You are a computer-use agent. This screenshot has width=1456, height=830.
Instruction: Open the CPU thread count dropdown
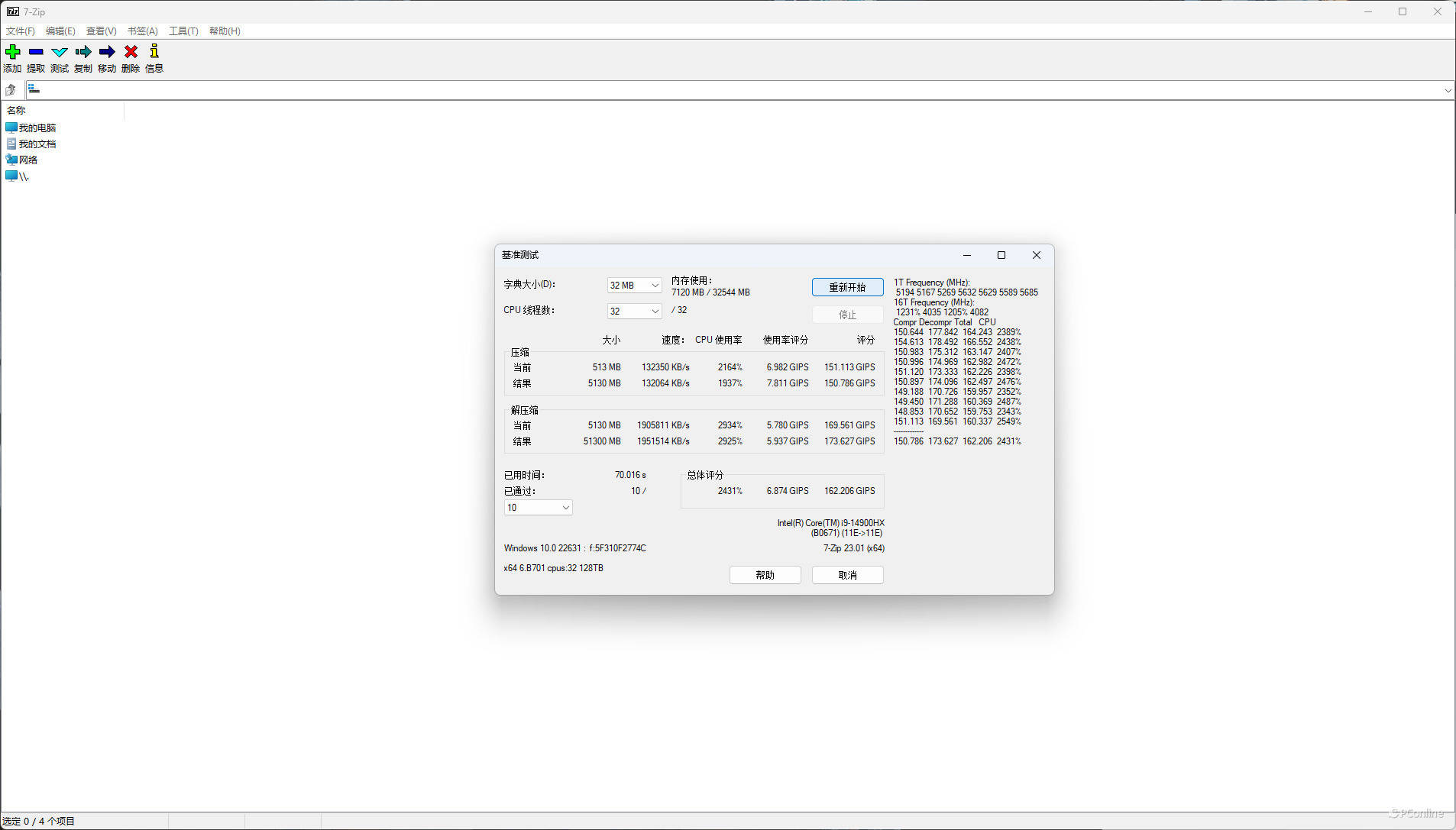634,312
